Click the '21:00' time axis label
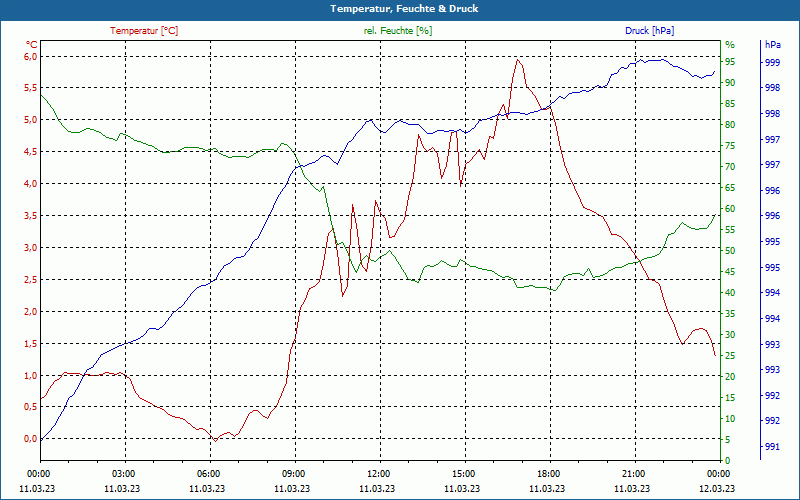The width and height of the screenshot is (800, 500). (635, 473)
